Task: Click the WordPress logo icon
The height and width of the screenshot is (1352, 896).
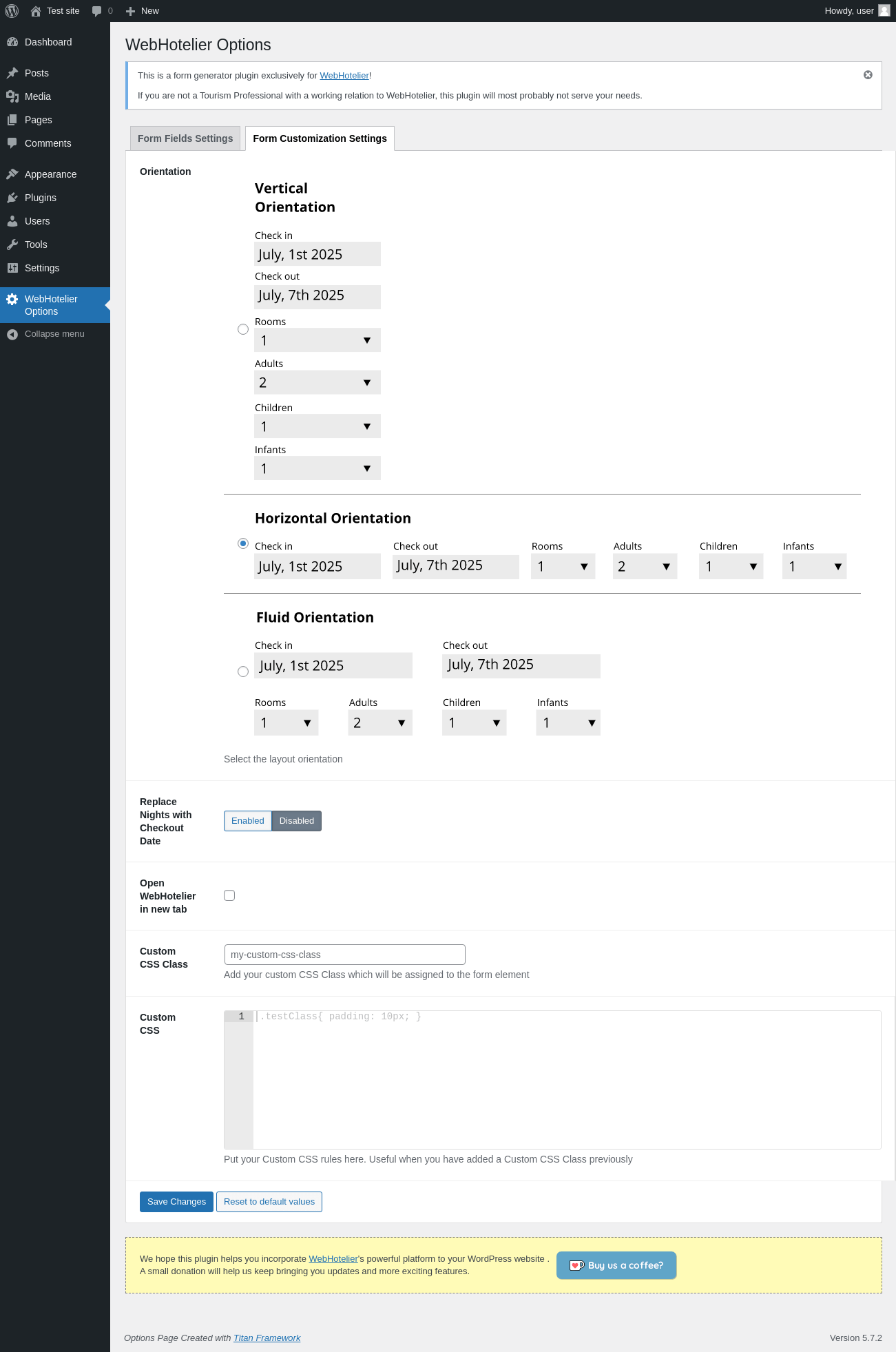Action: click(x=12, y=11)
